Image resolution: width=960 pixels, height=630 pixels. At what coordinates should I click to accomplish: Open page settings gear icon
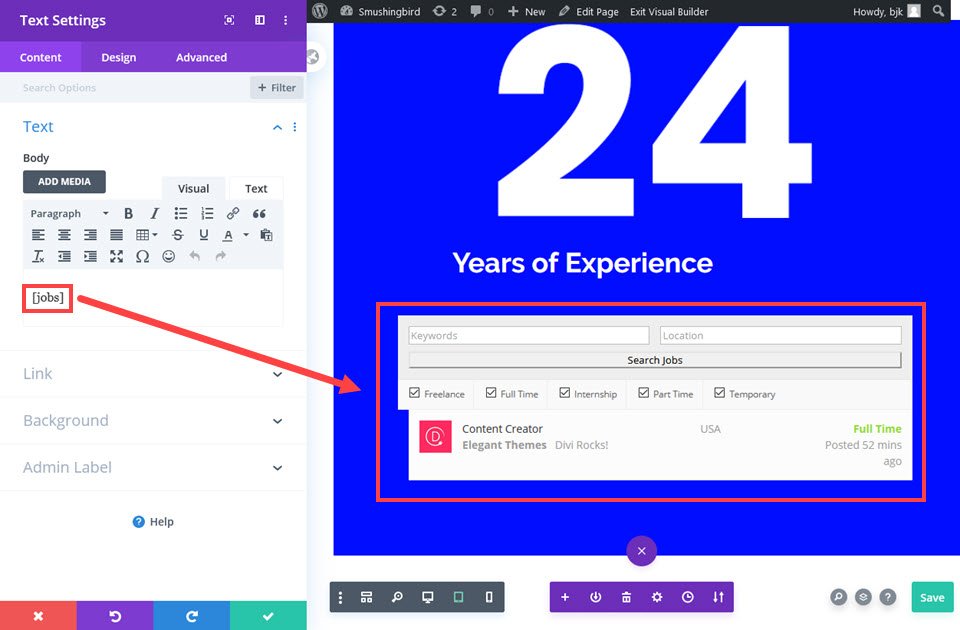(x=657, y=597)
